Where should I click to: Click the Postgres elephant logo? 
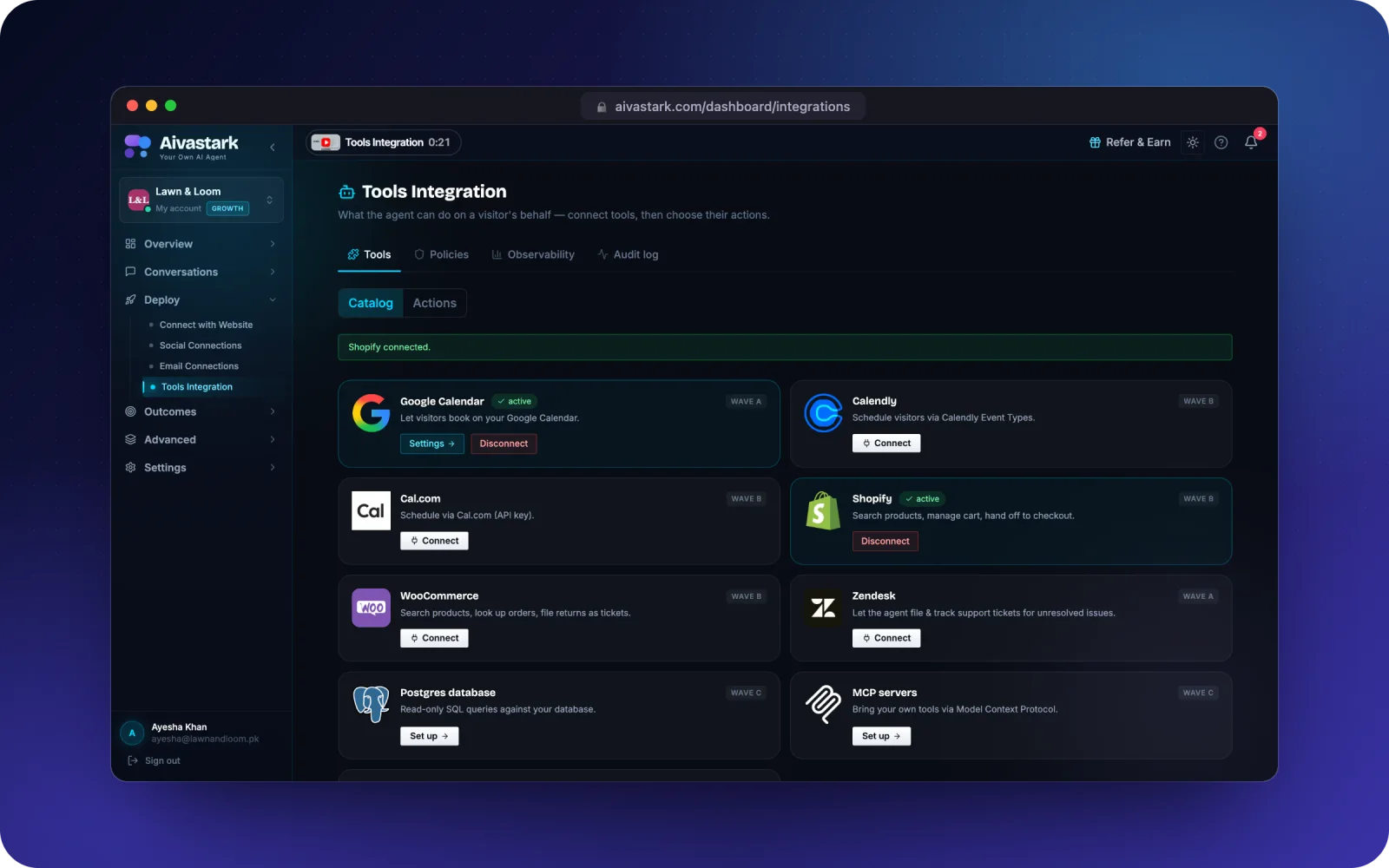(371, 704)
